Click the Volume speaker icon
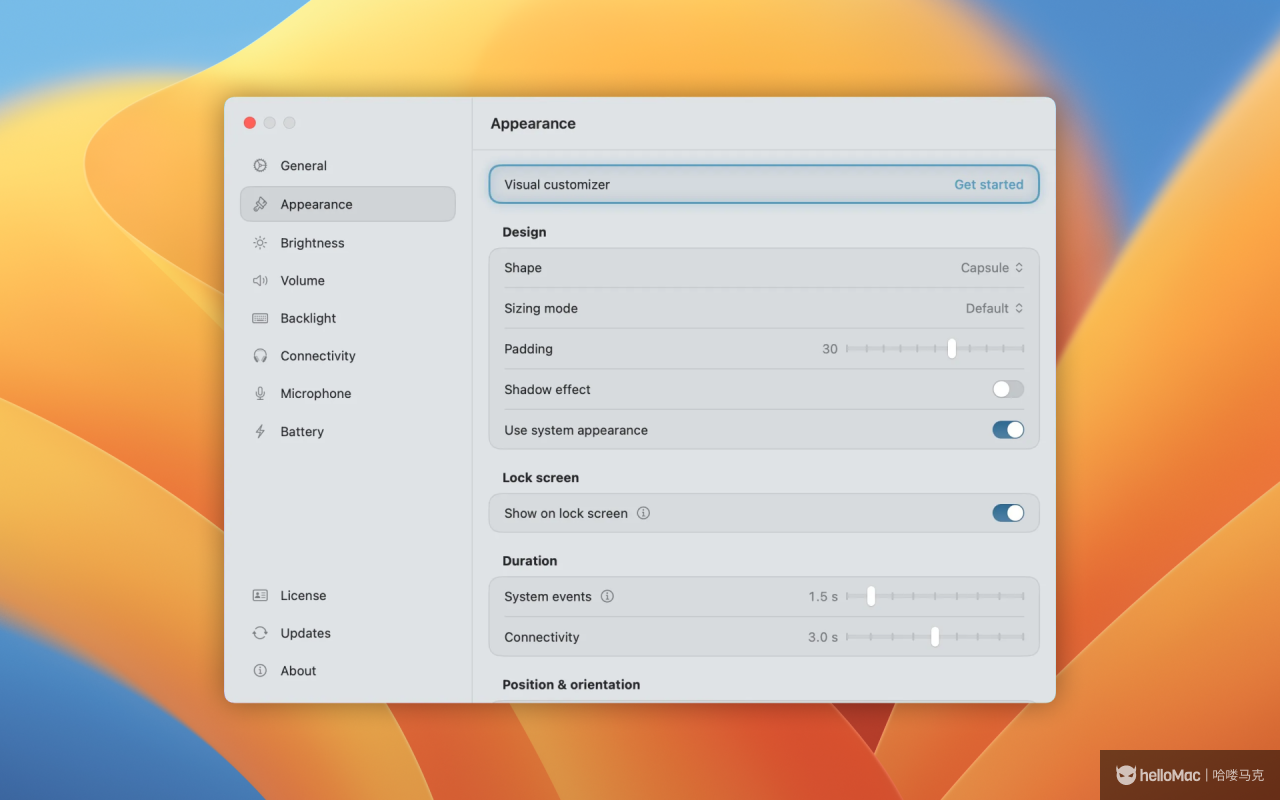The image size is (1280, 800). pos(260,281)
